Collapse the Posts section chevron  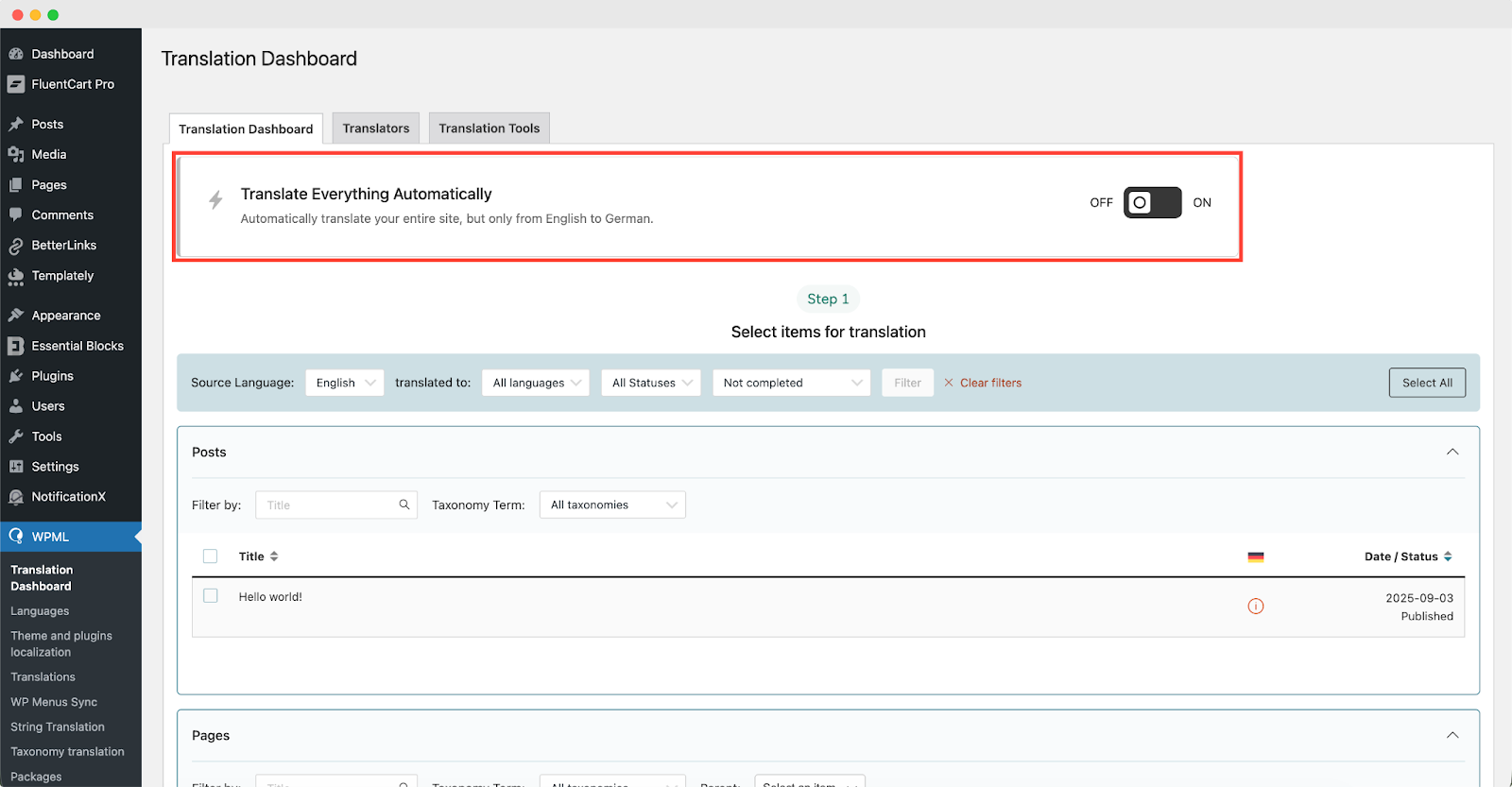click(x=1452, y=453)
